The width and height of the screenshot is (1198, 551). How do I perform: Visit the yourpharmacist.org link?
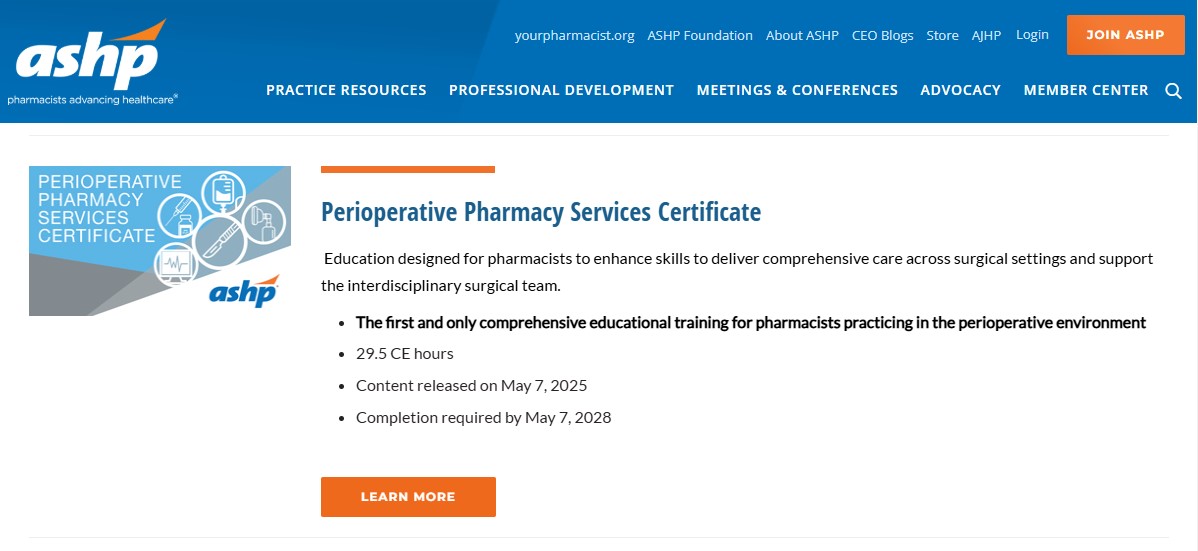575,35
